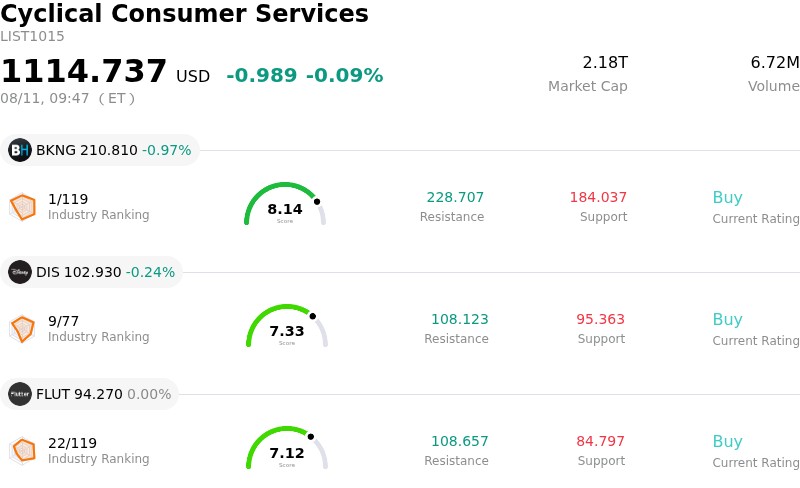
Task: Click the 95.363 support value
Action: pyautogui.click(x=601, y=319)
